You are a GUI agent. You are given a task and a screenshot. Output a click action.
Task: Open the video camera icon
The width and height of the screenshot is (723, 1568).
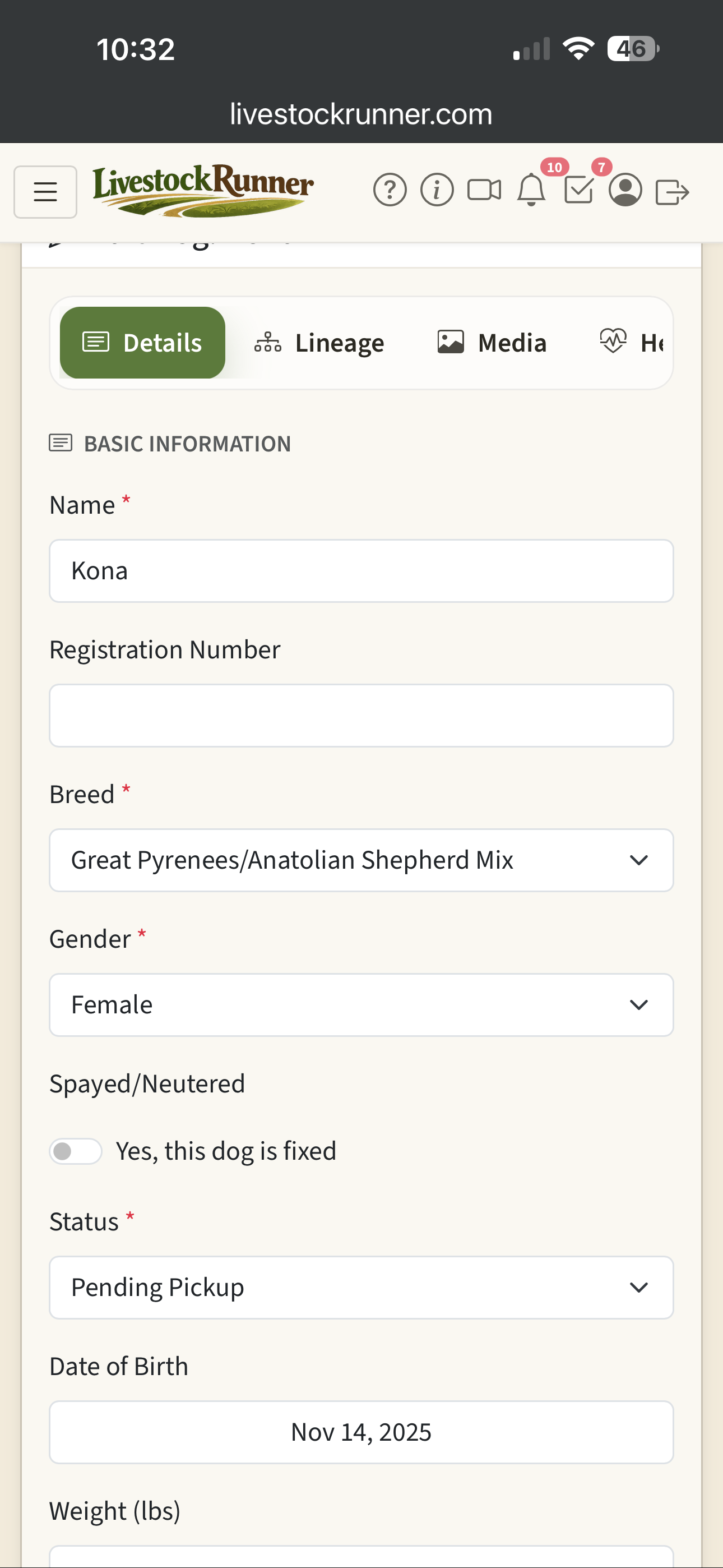484,191
